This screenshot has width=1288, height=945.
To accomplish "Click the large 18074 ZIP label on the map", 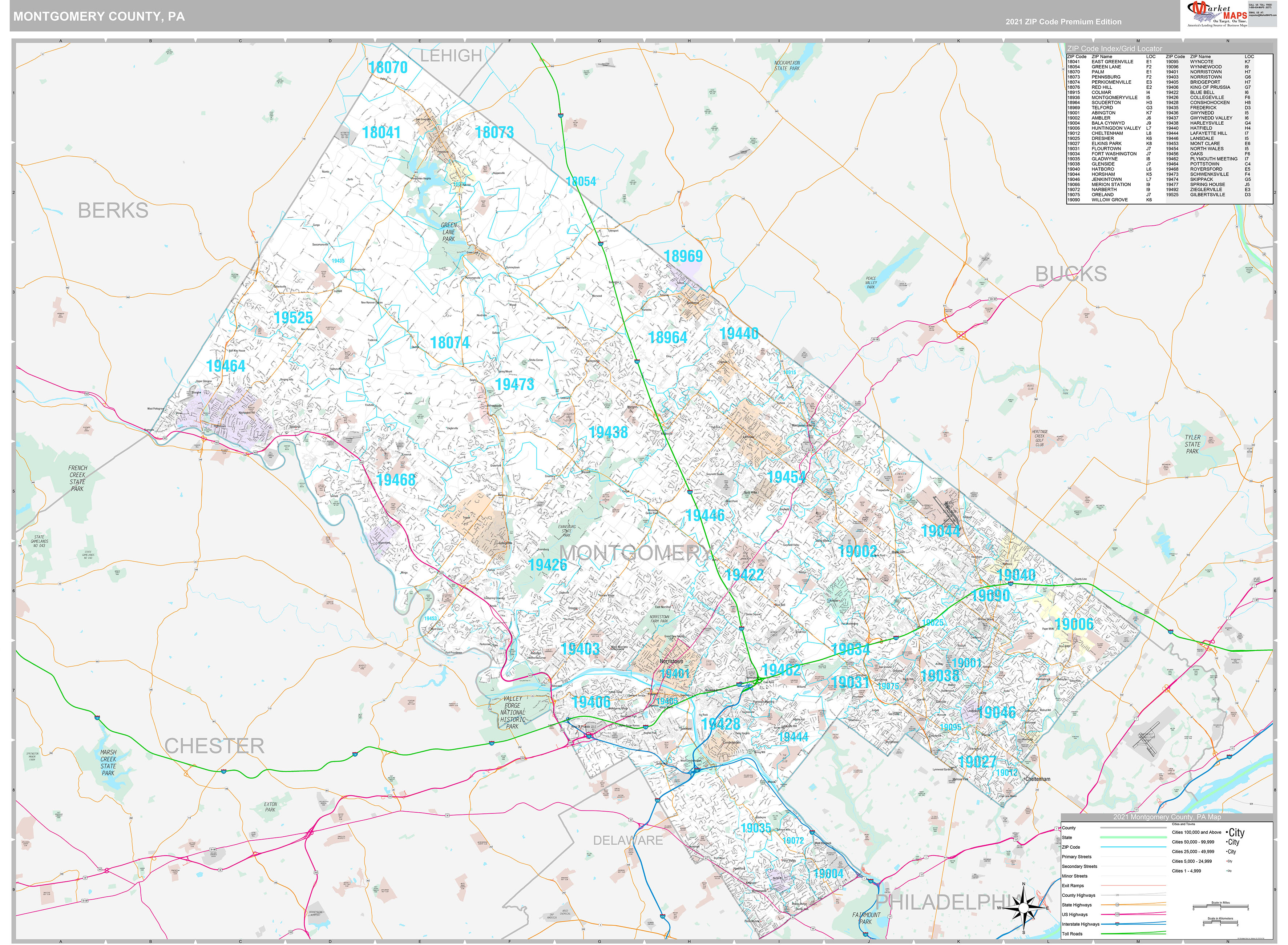I will 450,343.
